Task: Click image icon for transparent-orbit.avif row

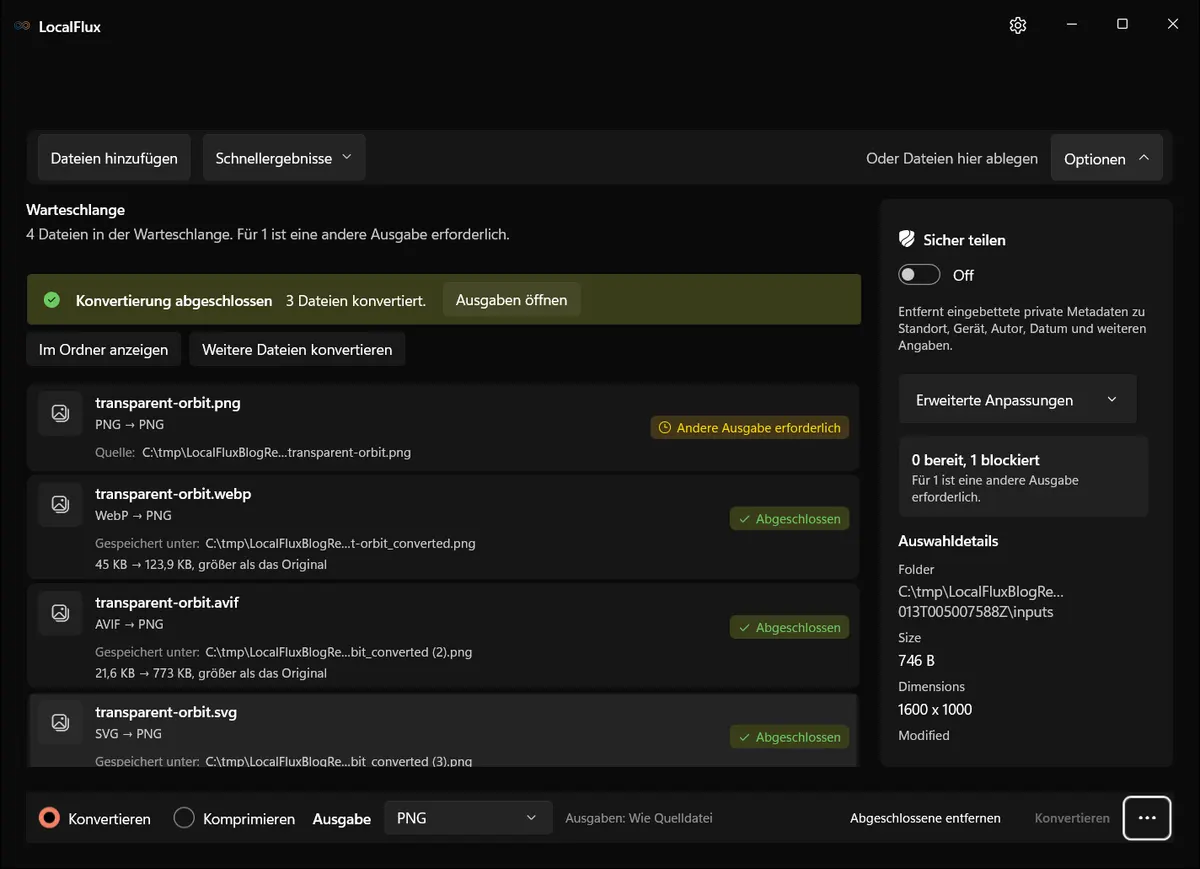Action: [x=60, y=613]
